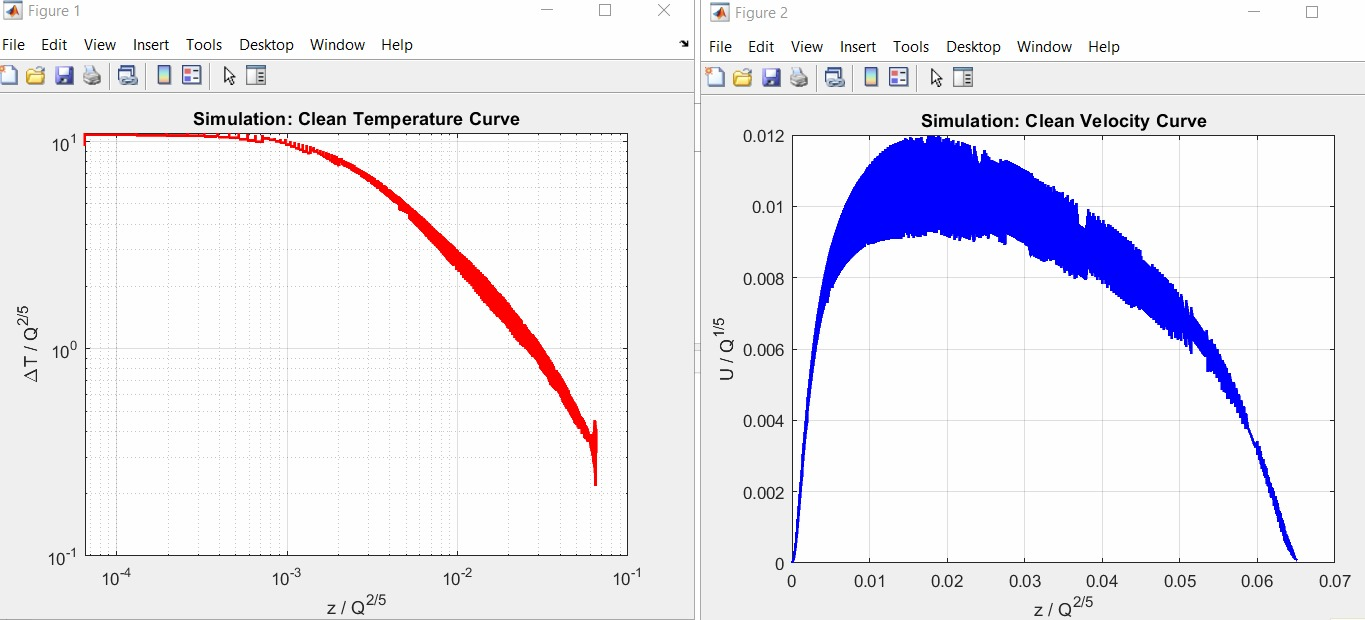The image size is (1365, 620).
Task: Click MATLAB logo icon in Figure 1 title bar
Action: 14,11
